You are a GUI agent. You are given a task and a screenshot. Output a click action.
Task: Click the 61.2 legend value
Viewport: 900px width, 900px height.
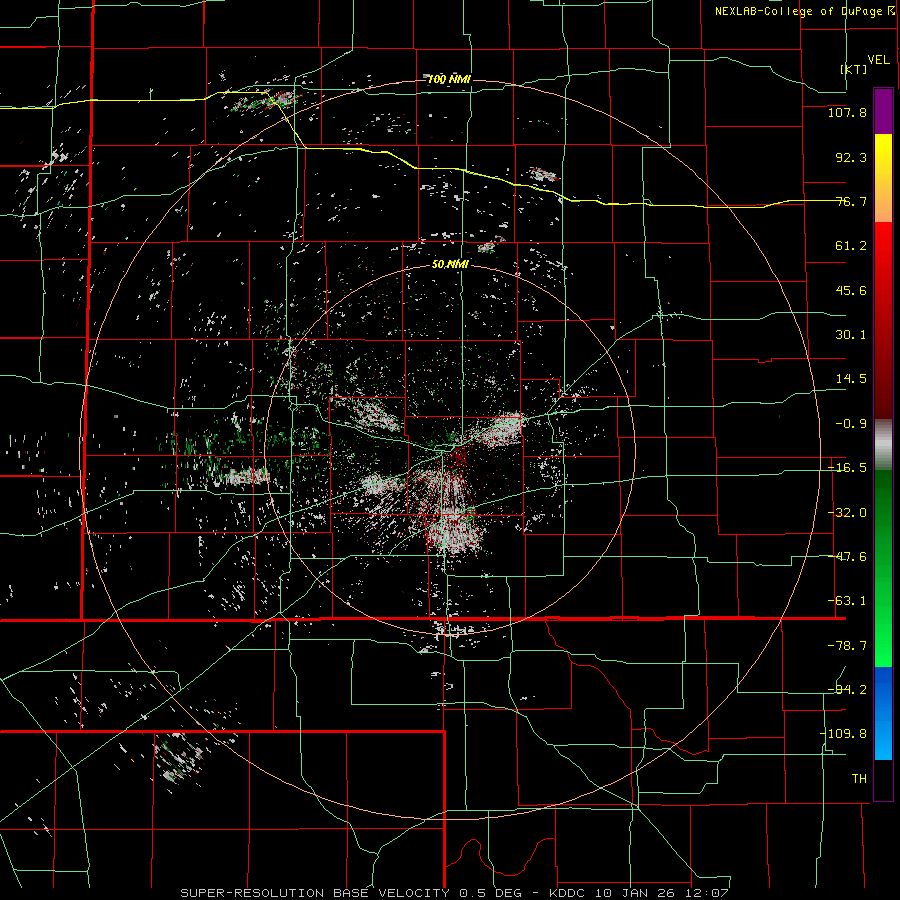[851, 246]
